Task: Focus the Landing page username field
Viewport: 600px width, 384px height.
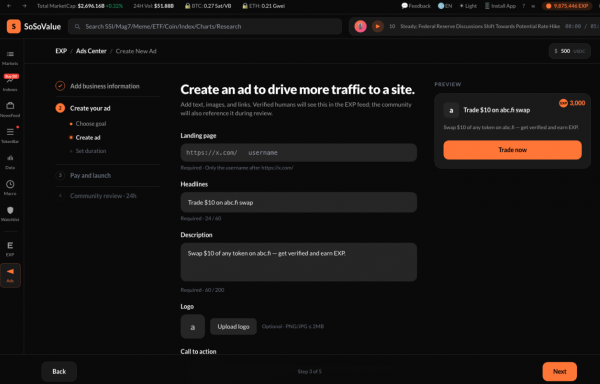Action: 298,153
